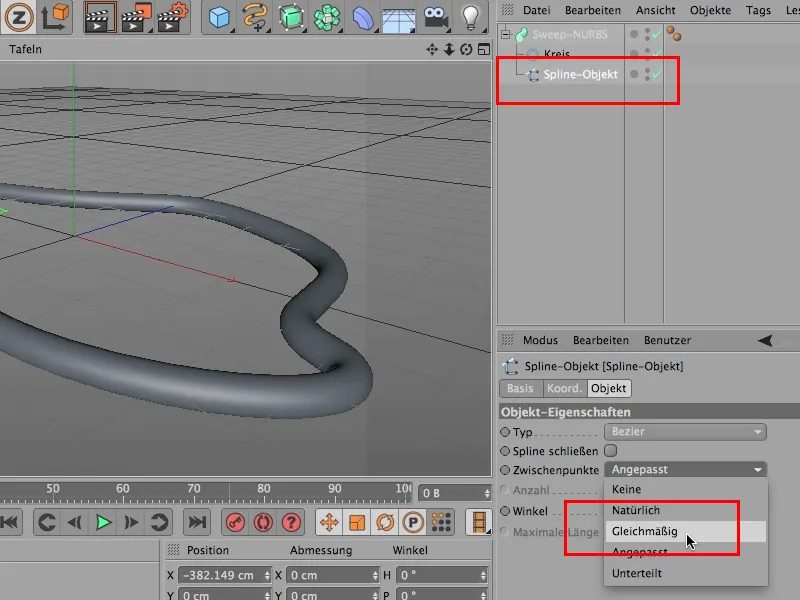This screenshot has width=800, height=600.
Task: Toggle Spline-Objekt visibility dots
Action: click(x=647, y=74)
